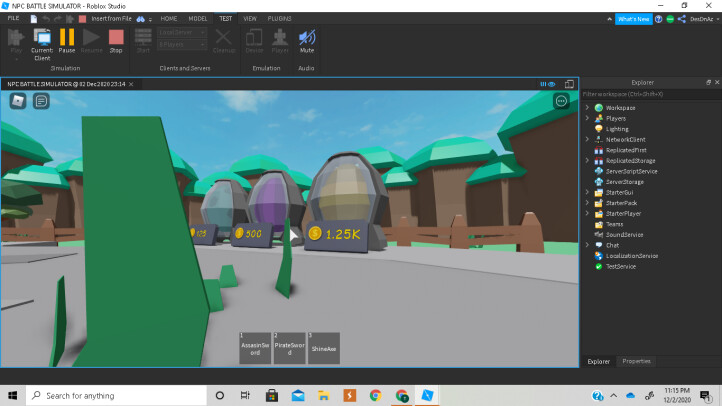The width and height of the screenshot is (722, 406).
Task: Stop the simulation
Action: click(x=116, y=41)
